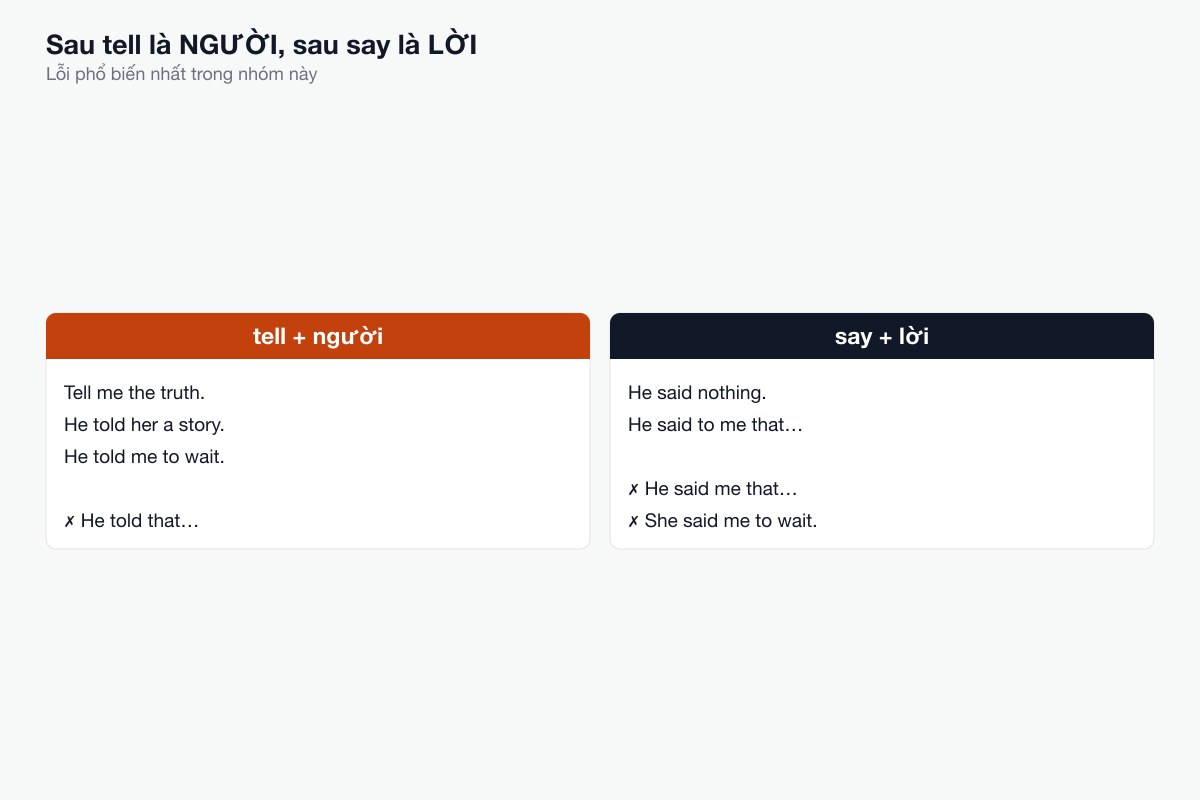
Task: Click the word "NGƯỜI" in the title
Action: point(231,45)
